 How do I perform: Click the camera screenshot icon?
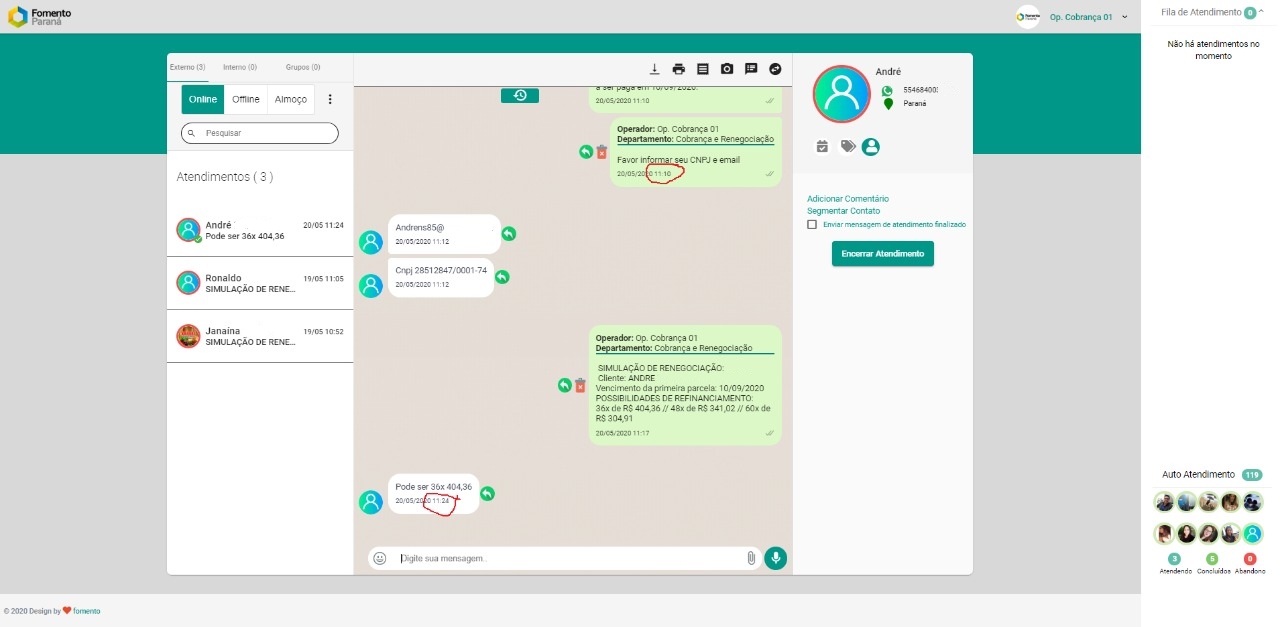pos(727,69)
